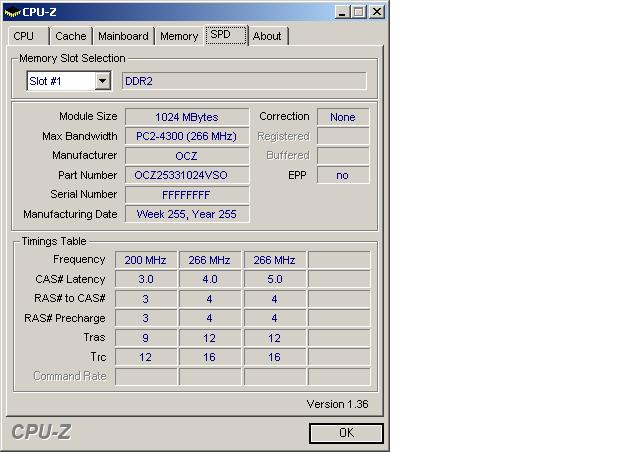The width and height of the screenshot is (640, 452).
Task: Click the Tras value 9 cell
Action: 146,338
